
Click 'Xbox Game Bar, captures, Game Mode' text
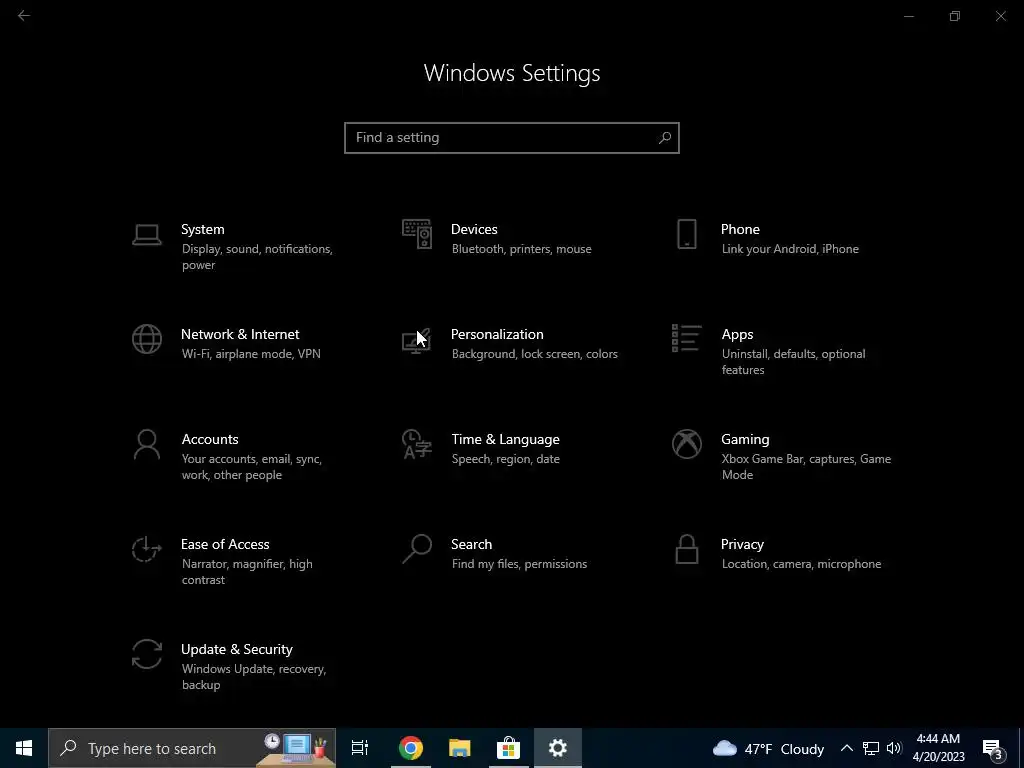(x=806, y=467)
